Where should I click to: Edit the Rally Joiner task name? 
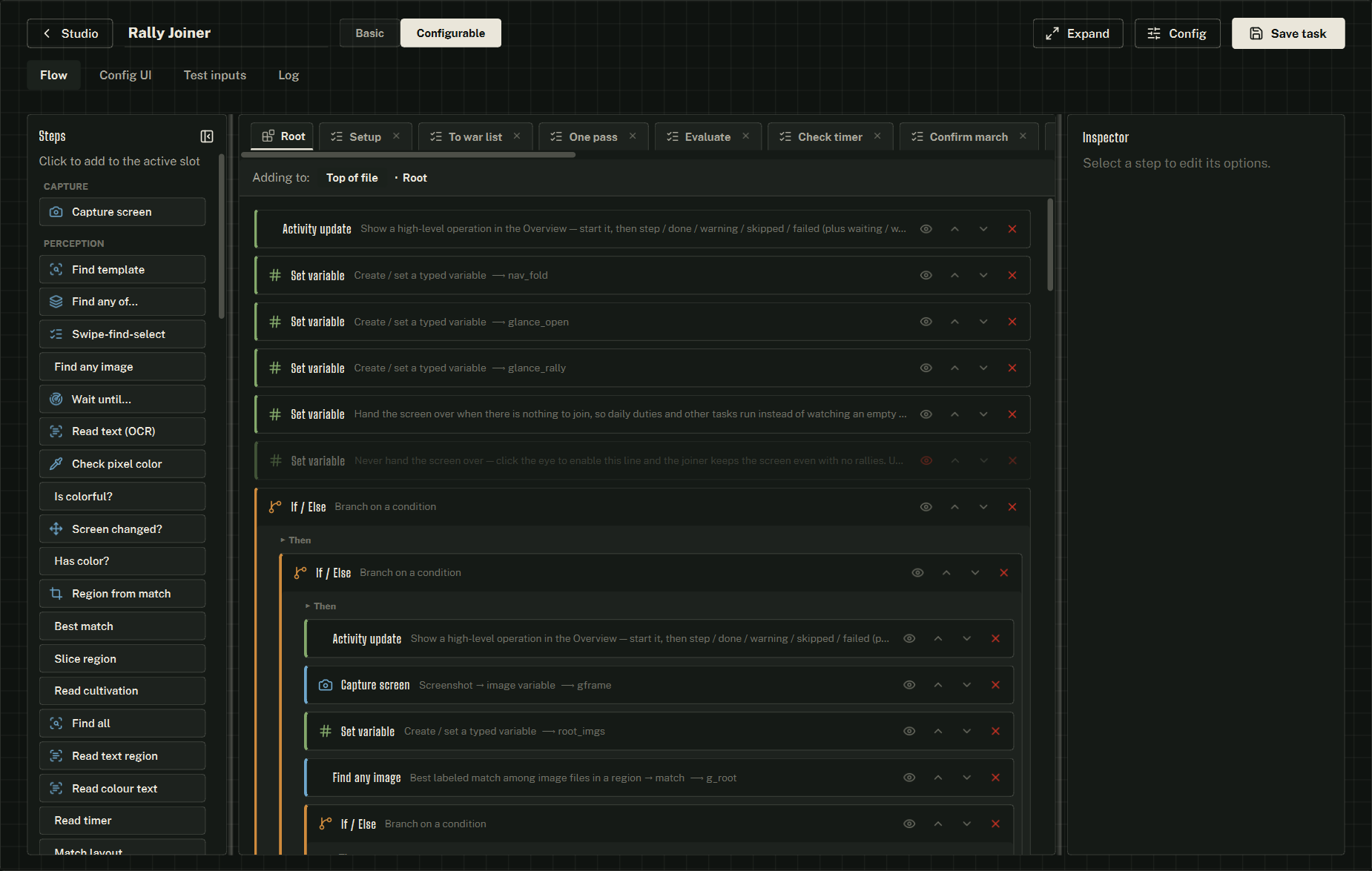tap(226, 33)
